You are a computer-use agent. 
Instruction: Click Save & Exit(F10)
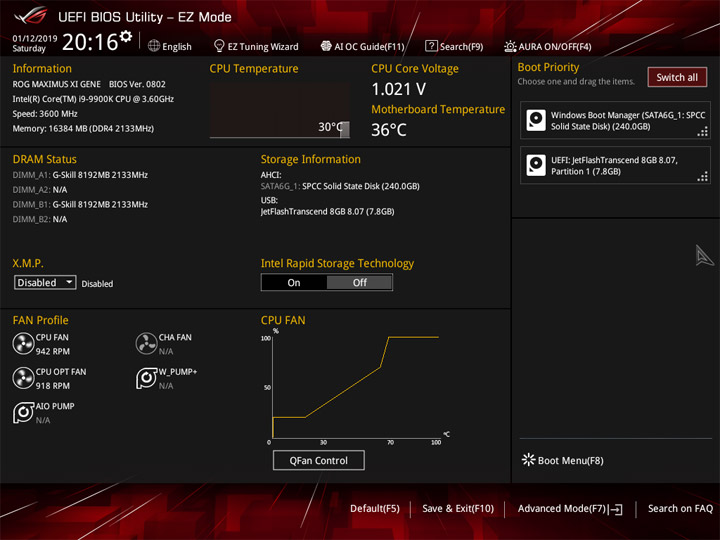pyautogui.click(x=458, y=508)
